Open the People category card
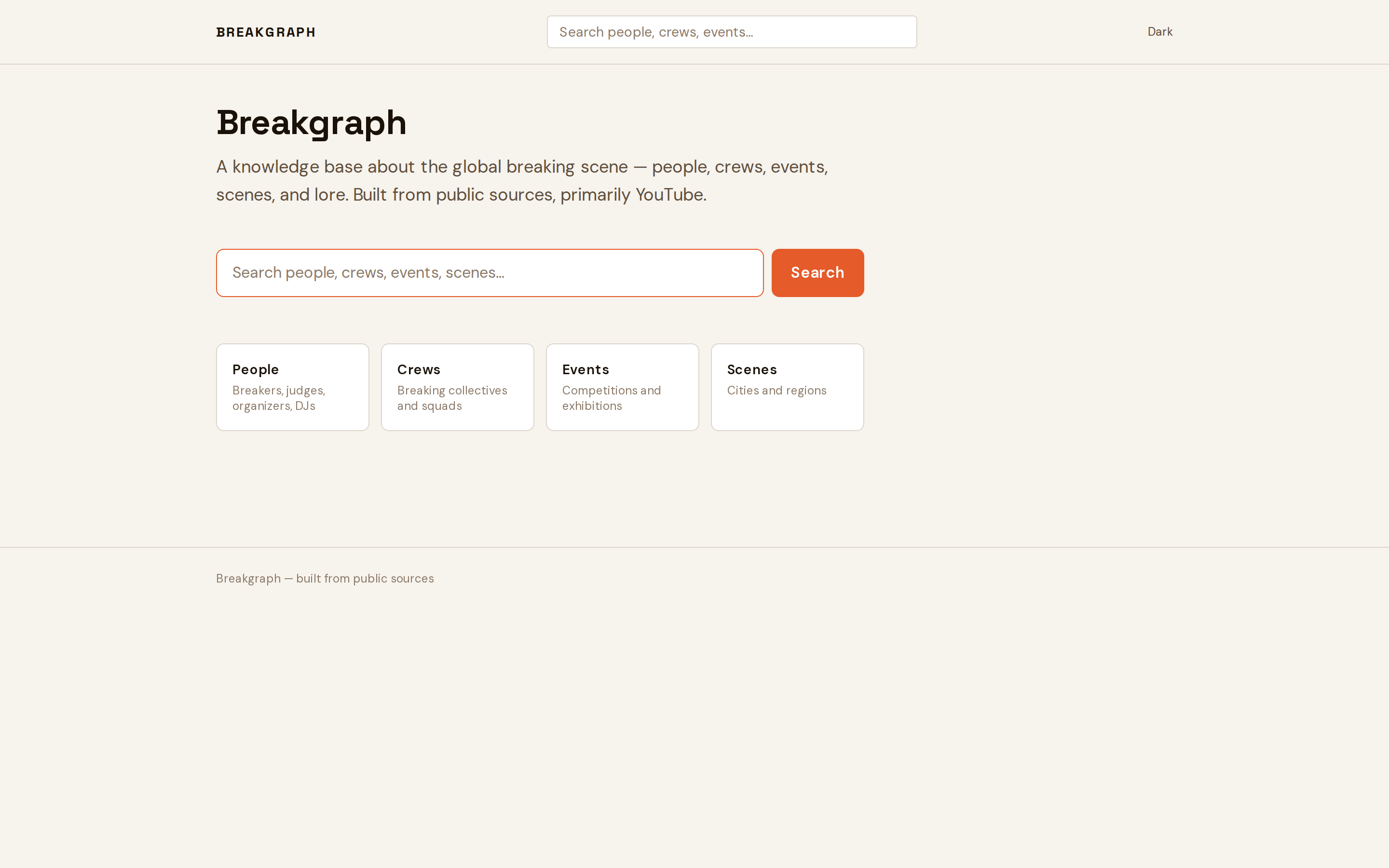The image size is (1389, 868). [x=292, y=386]
